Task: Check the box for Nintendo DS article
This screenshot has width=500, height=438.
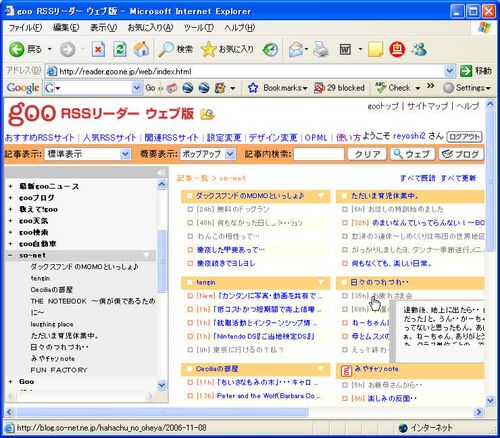Action: coord(190,336)
